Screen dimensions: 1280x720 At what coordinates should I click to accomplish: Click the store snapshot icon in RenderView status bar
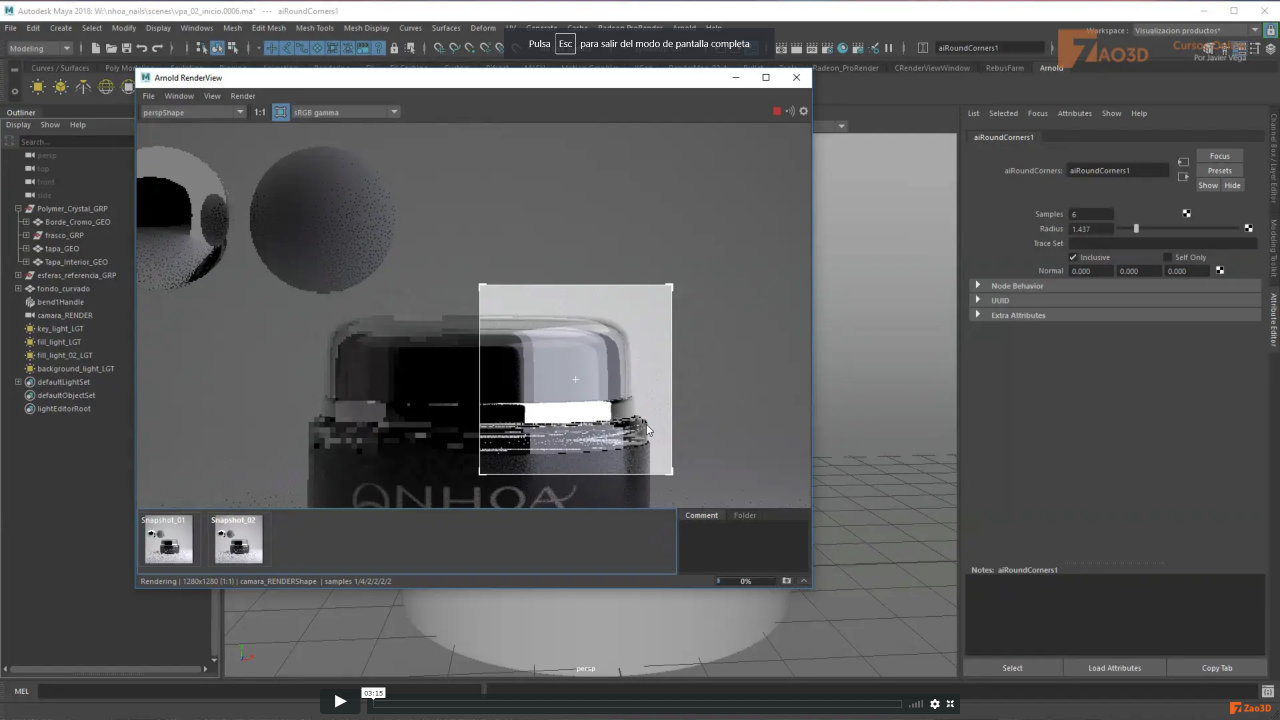tap(786, 581)
